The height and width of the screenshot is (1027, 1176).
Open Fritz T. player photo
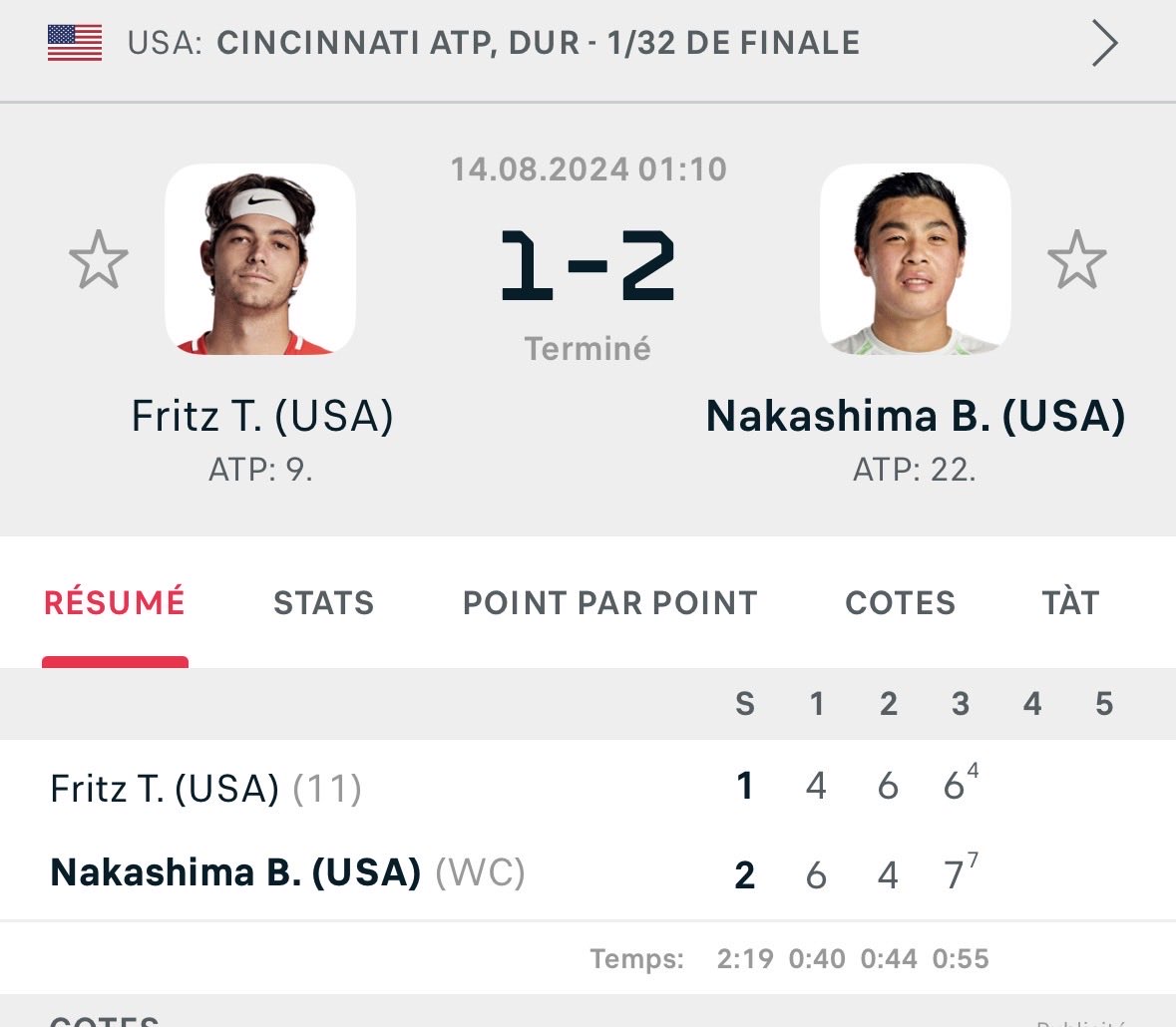pos(260,259)
